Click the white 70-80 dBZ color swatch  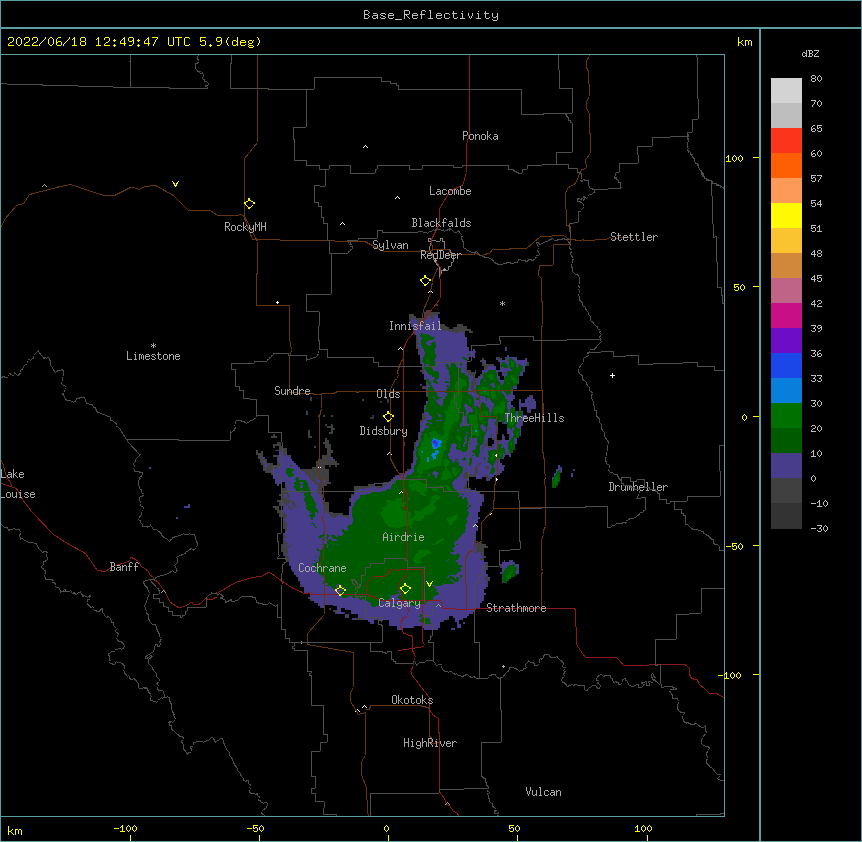(x=786, y=91)
